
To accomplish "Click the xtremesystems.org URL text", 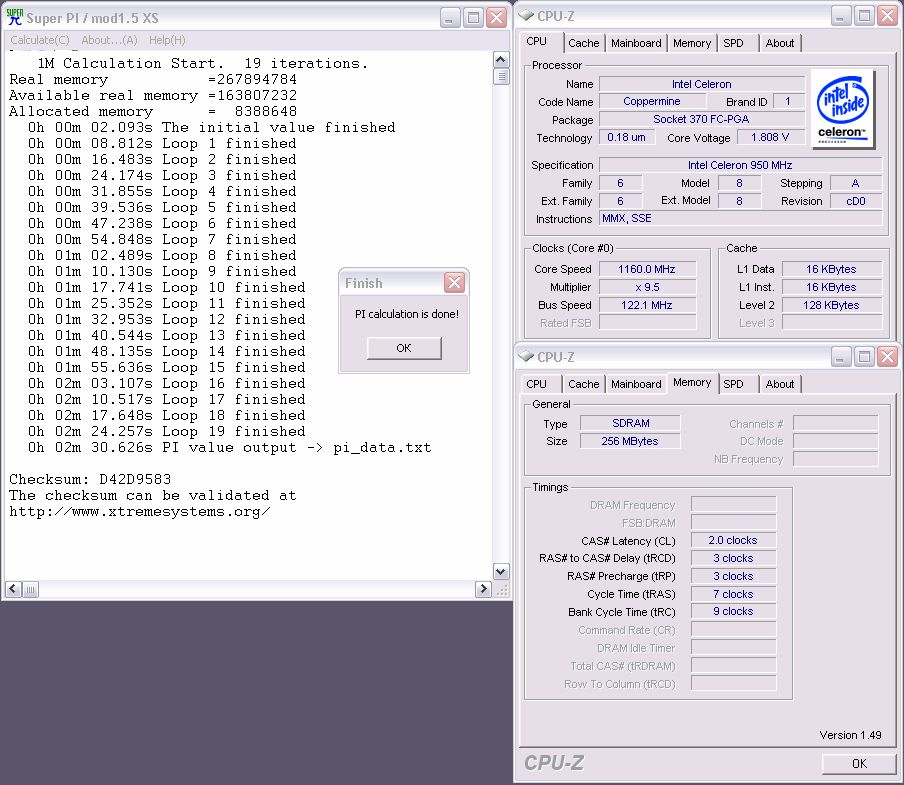I will click(140, 512).
